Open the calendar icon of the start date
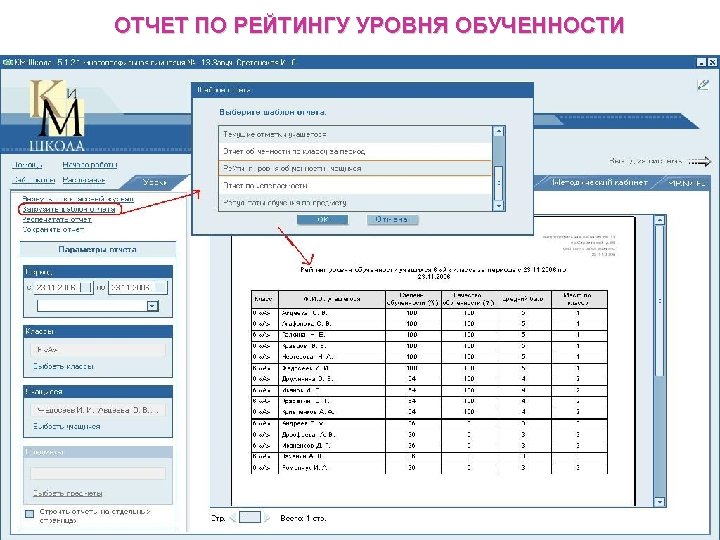 [86, 287]
